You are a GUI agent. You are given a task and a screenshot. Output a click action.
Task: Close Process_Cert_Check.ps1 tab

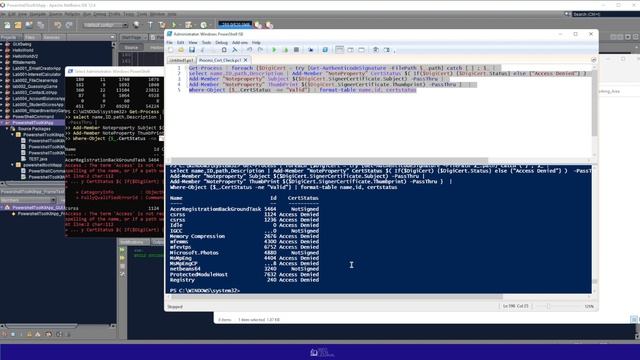(x=246, y=60)
